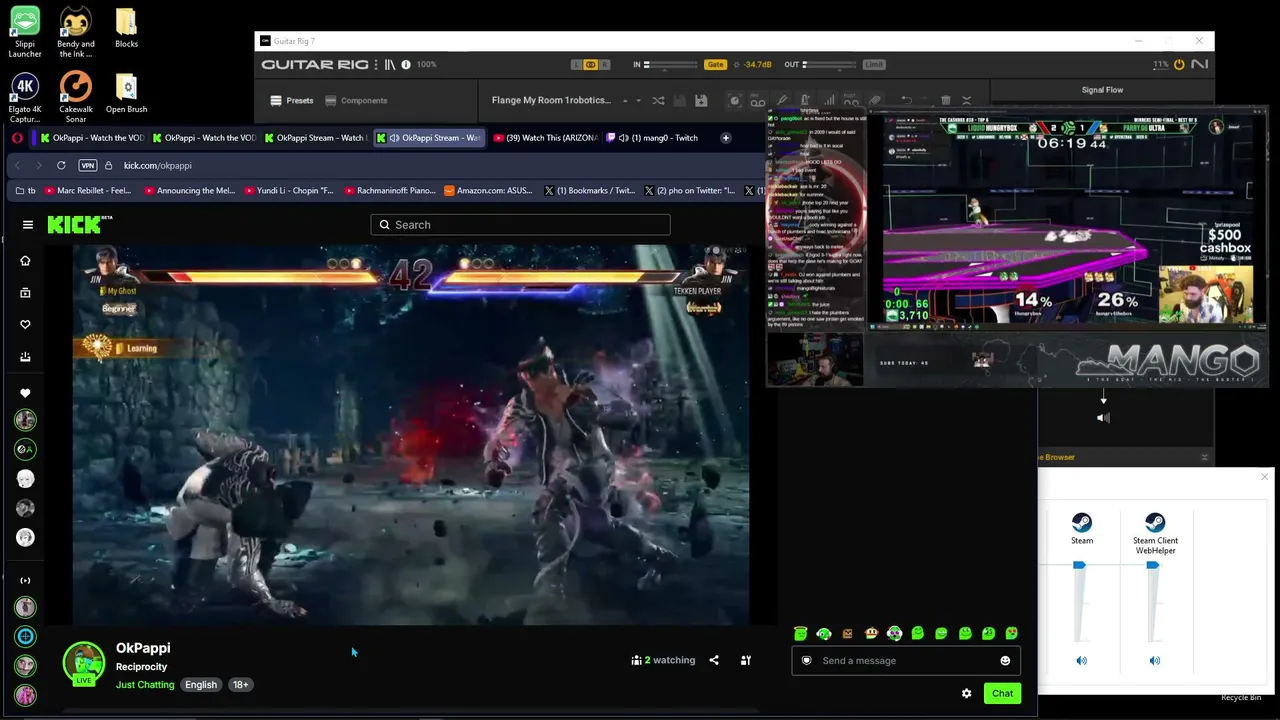Go to Kick home in sidebar
Screen dimensions: 1280x720
26,261
